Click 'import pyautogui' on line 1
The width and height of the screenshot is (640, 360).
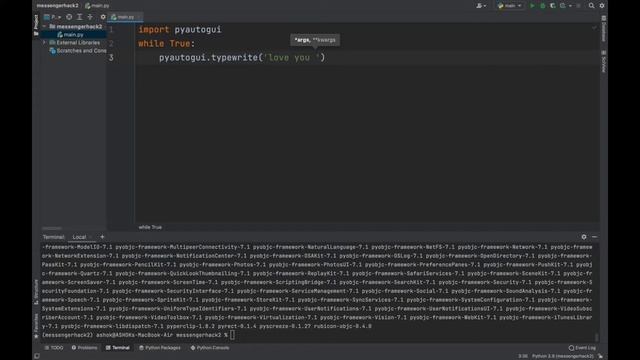coord(180,29)
